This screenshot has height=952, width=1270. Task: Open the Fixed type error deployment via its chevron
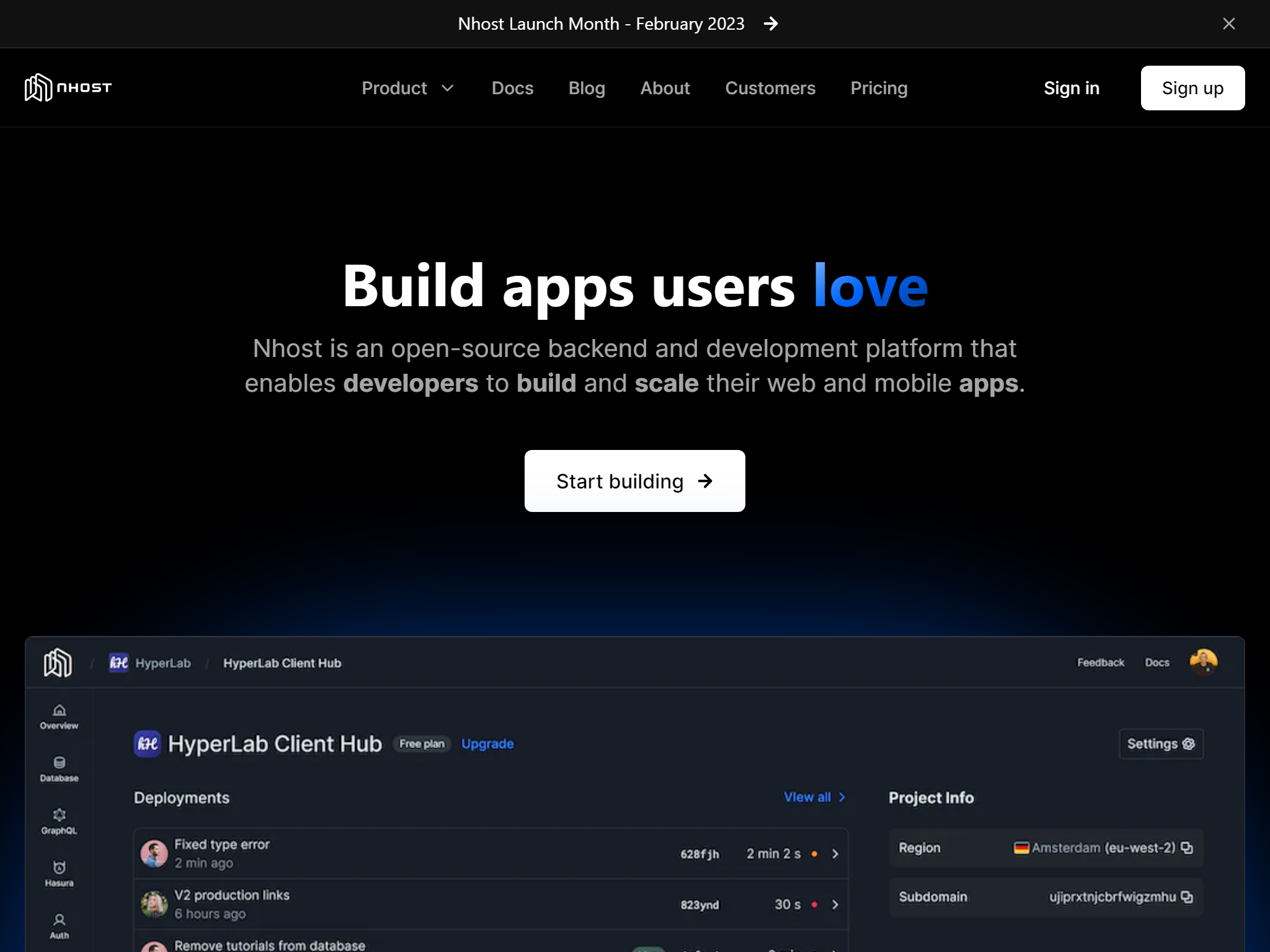[835, 853]
